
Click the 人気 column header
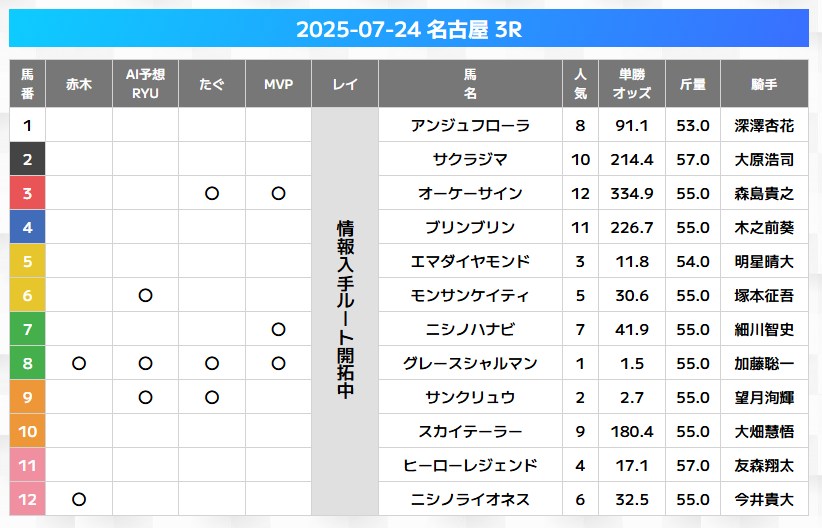pyautogui.click(x=580, y=84)
